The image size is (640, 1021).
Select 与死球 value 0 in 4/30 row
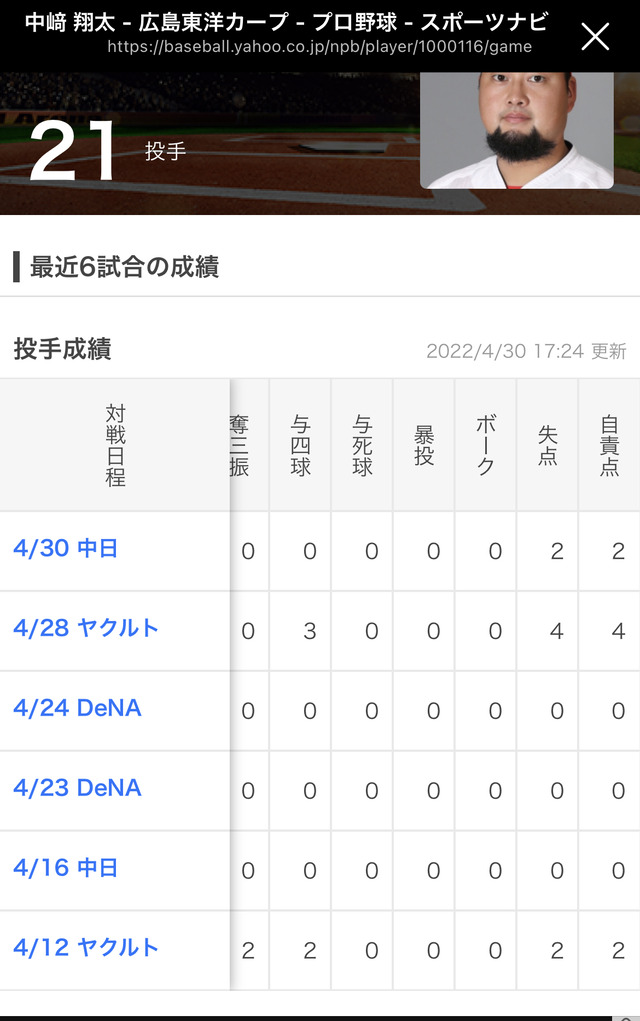371,552
